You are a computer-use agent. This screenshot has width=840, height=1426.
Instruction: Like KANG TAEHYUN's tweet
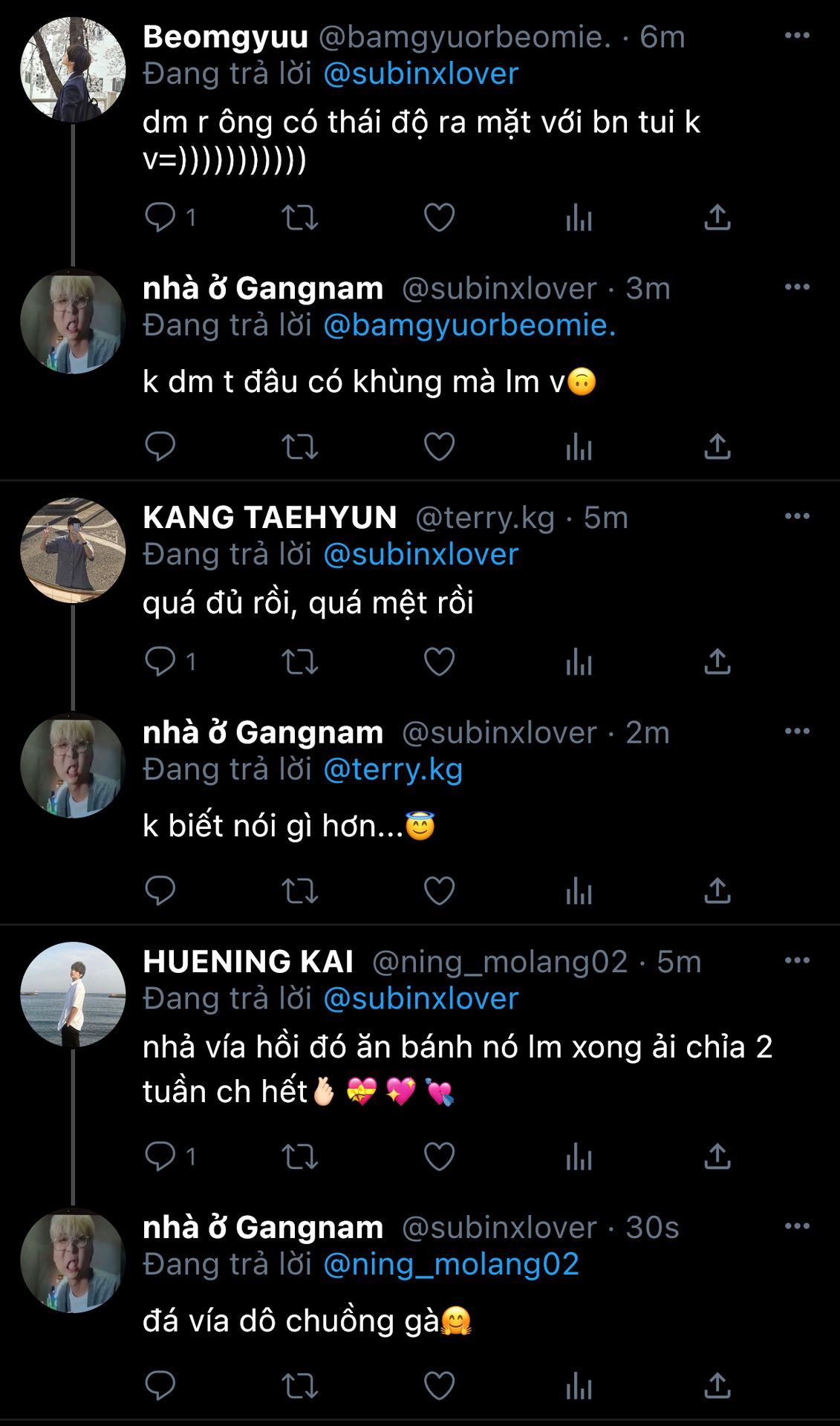tap(439, 662)
